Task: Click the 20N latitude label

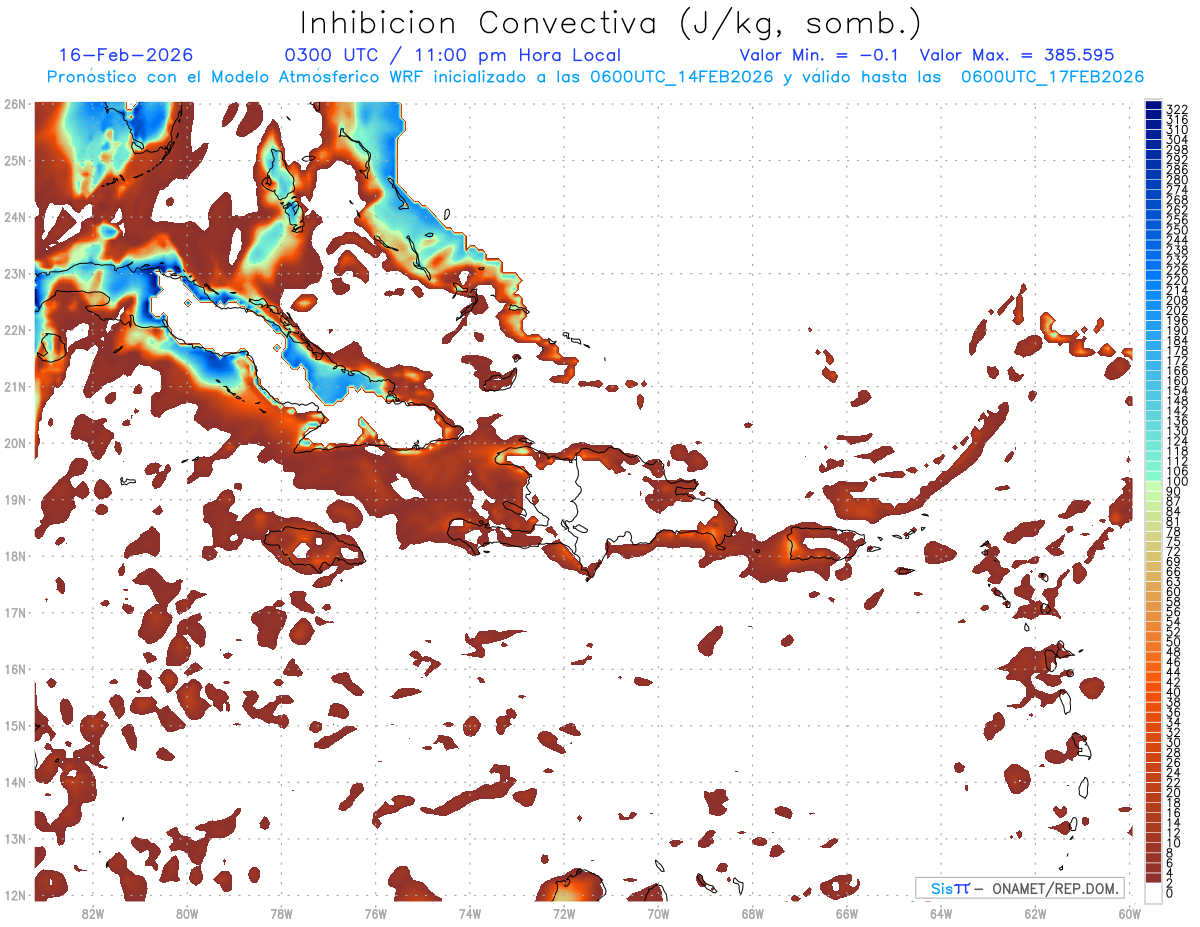Action: tap(15, 443)
